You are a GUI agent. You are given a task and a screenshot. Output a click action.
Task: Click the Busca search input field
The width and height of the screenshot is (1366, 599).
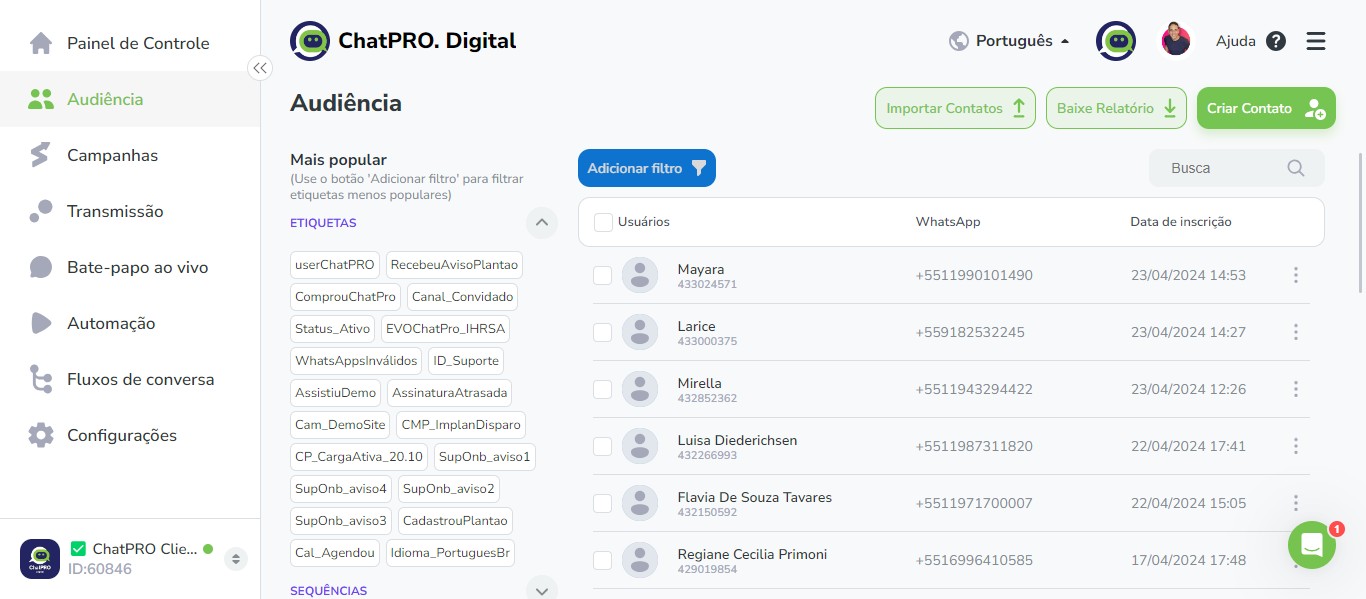click(1236, 168)
